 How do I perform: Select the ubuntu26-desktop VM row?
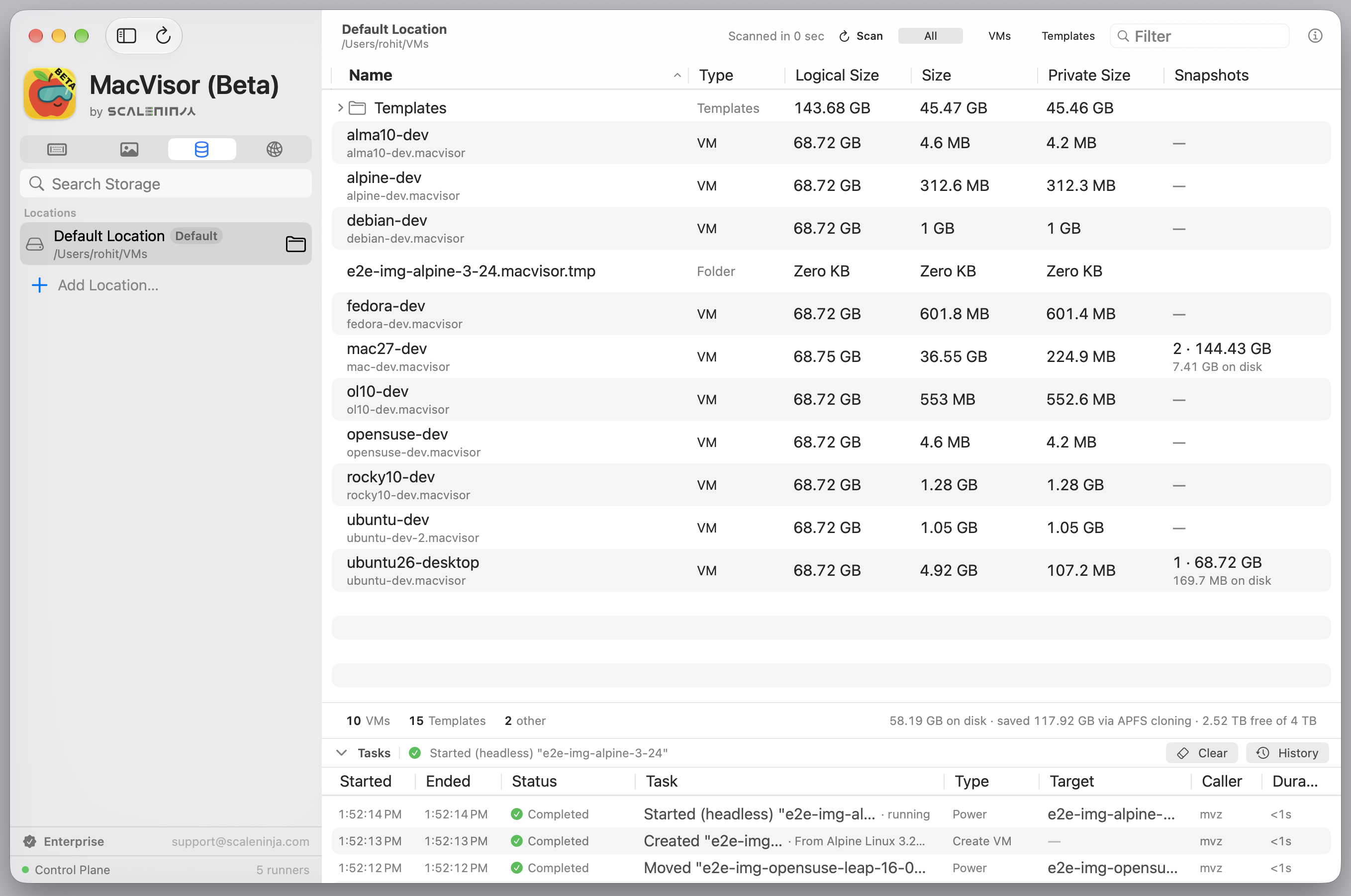[x=831, y=570]
